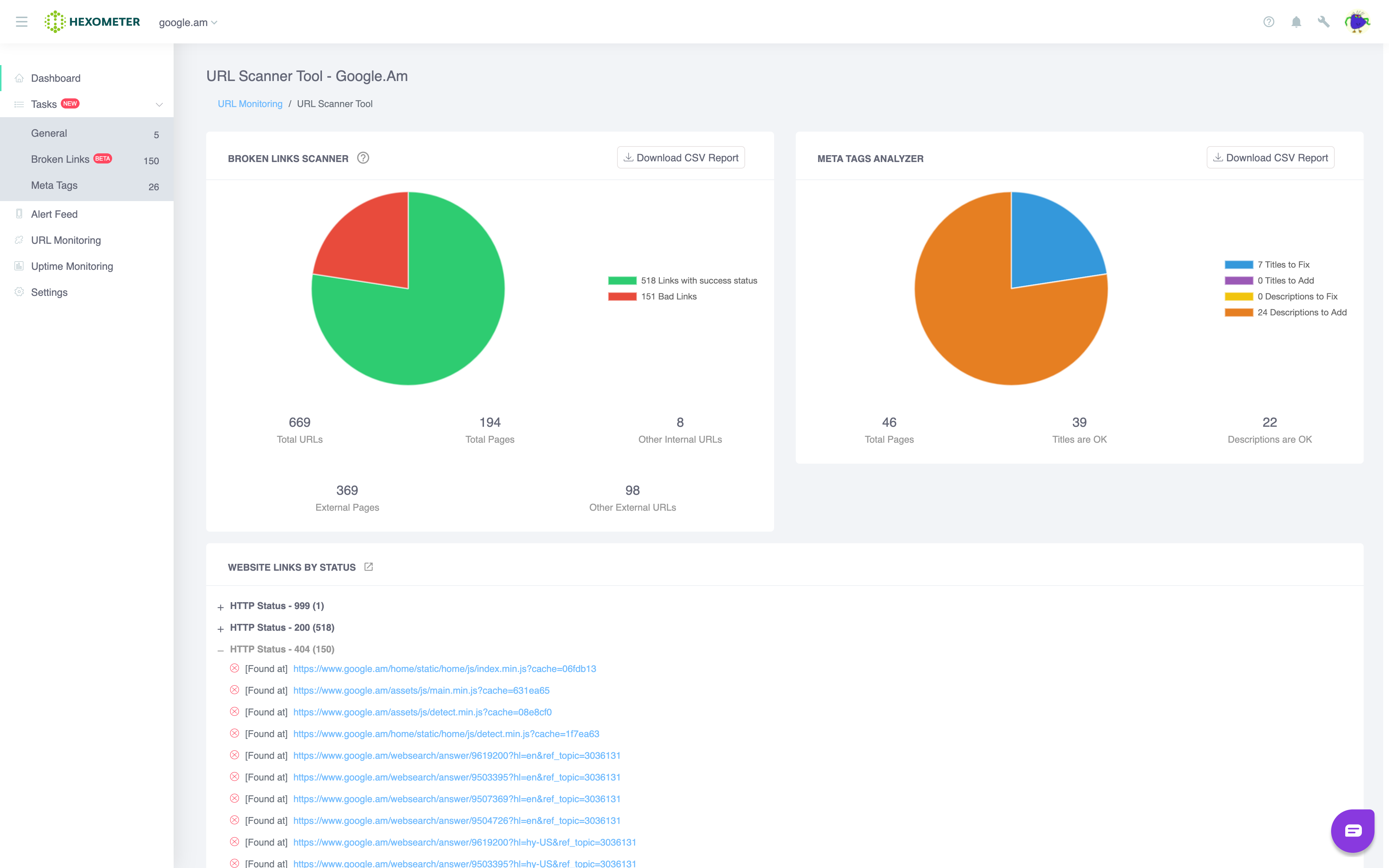Download Meta Tags Analyzer CSV report
Image resolution: width=1389 pixels, height=868 pixels.
click(x=1270, y=157)
